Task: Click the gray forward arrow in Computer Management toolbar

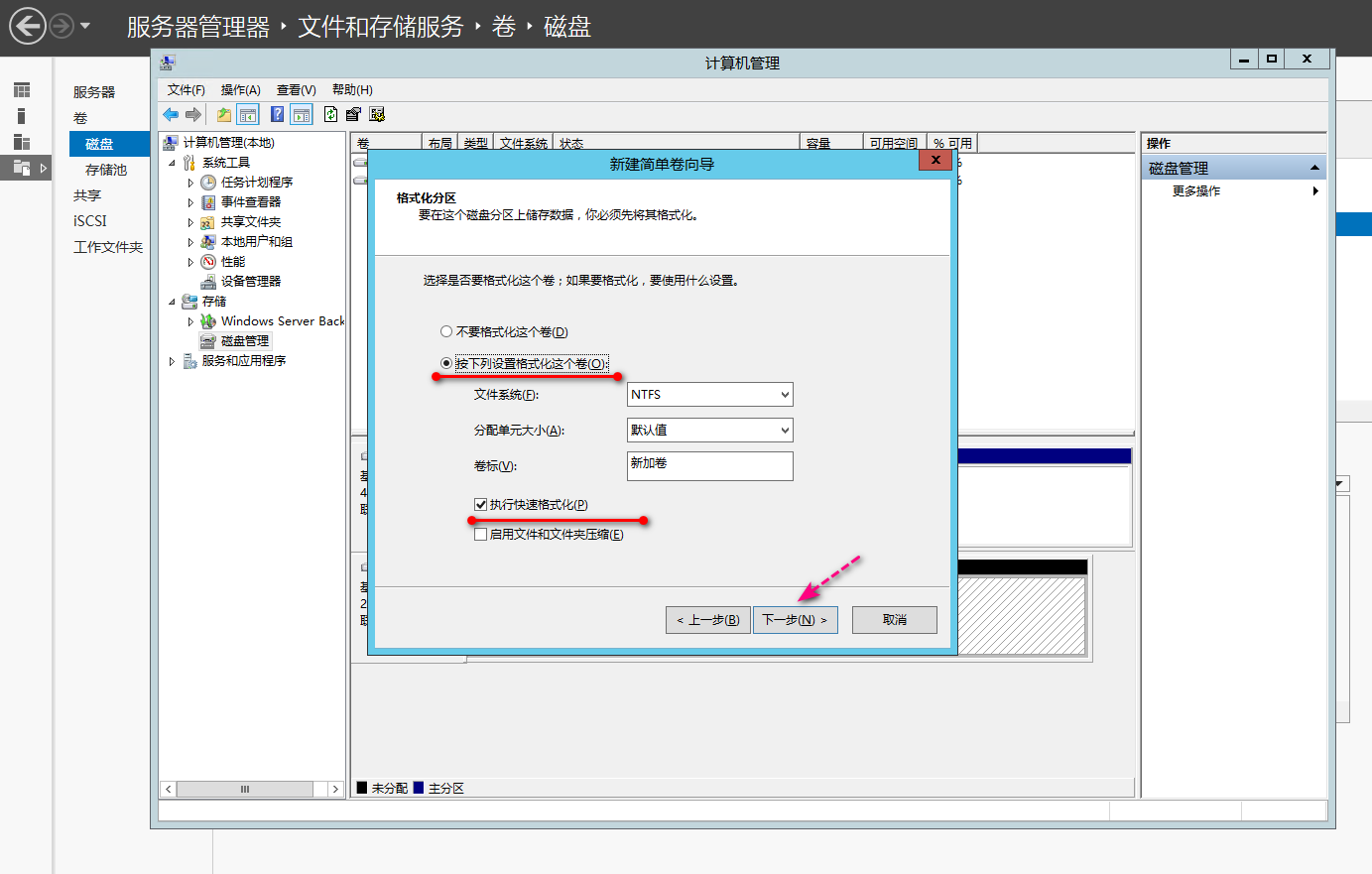Action: point(193,115)
